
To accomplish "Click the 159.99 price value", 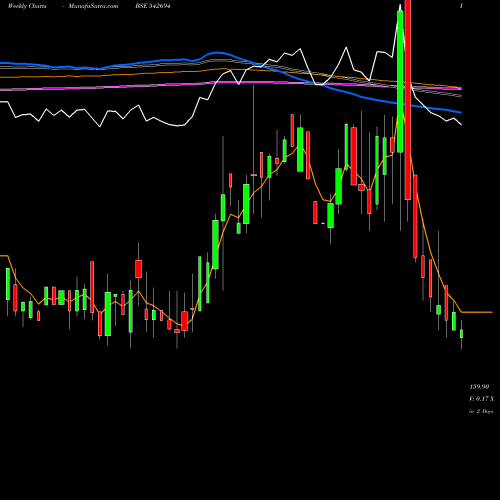I will pos(479,387).
